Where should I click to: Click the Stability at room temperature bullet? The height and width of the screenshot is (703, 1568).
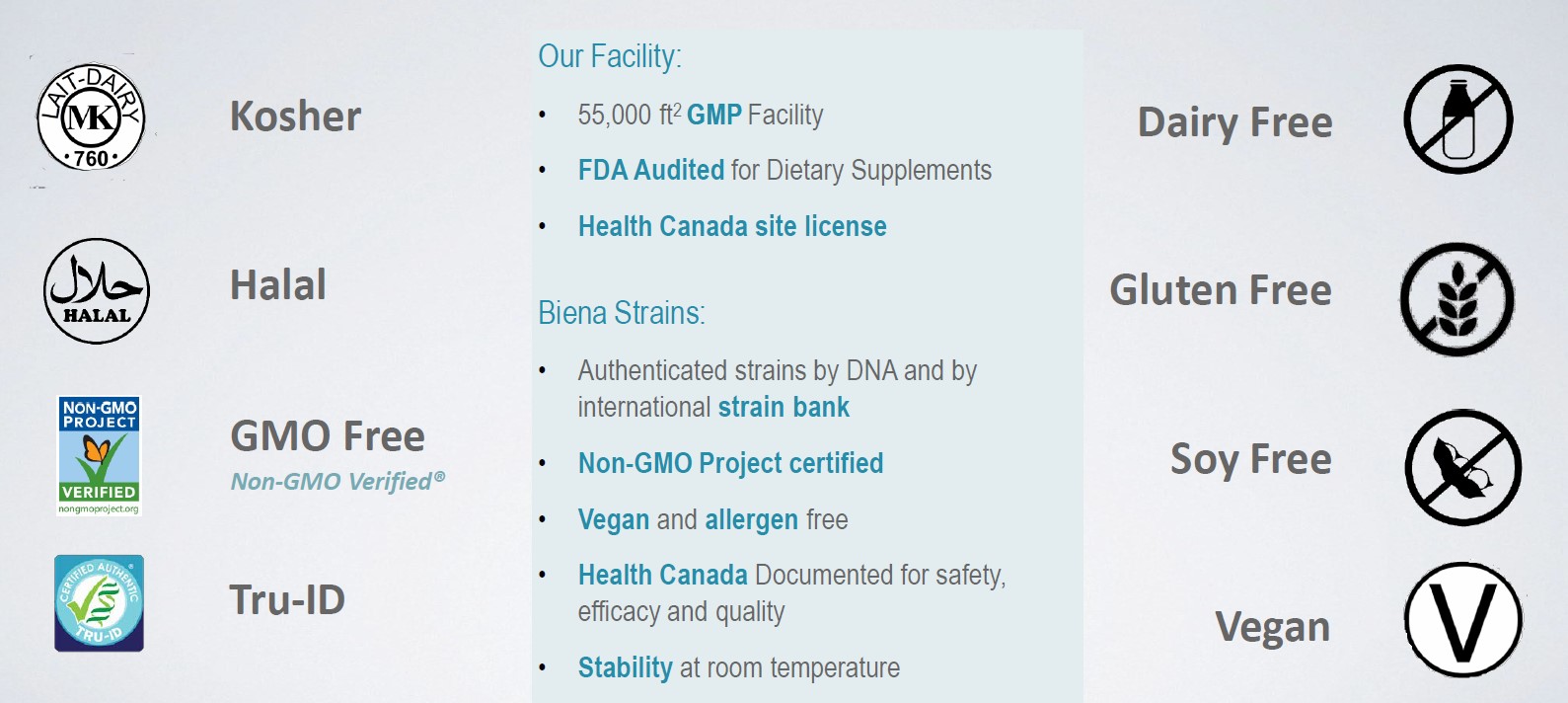point(738,667)
